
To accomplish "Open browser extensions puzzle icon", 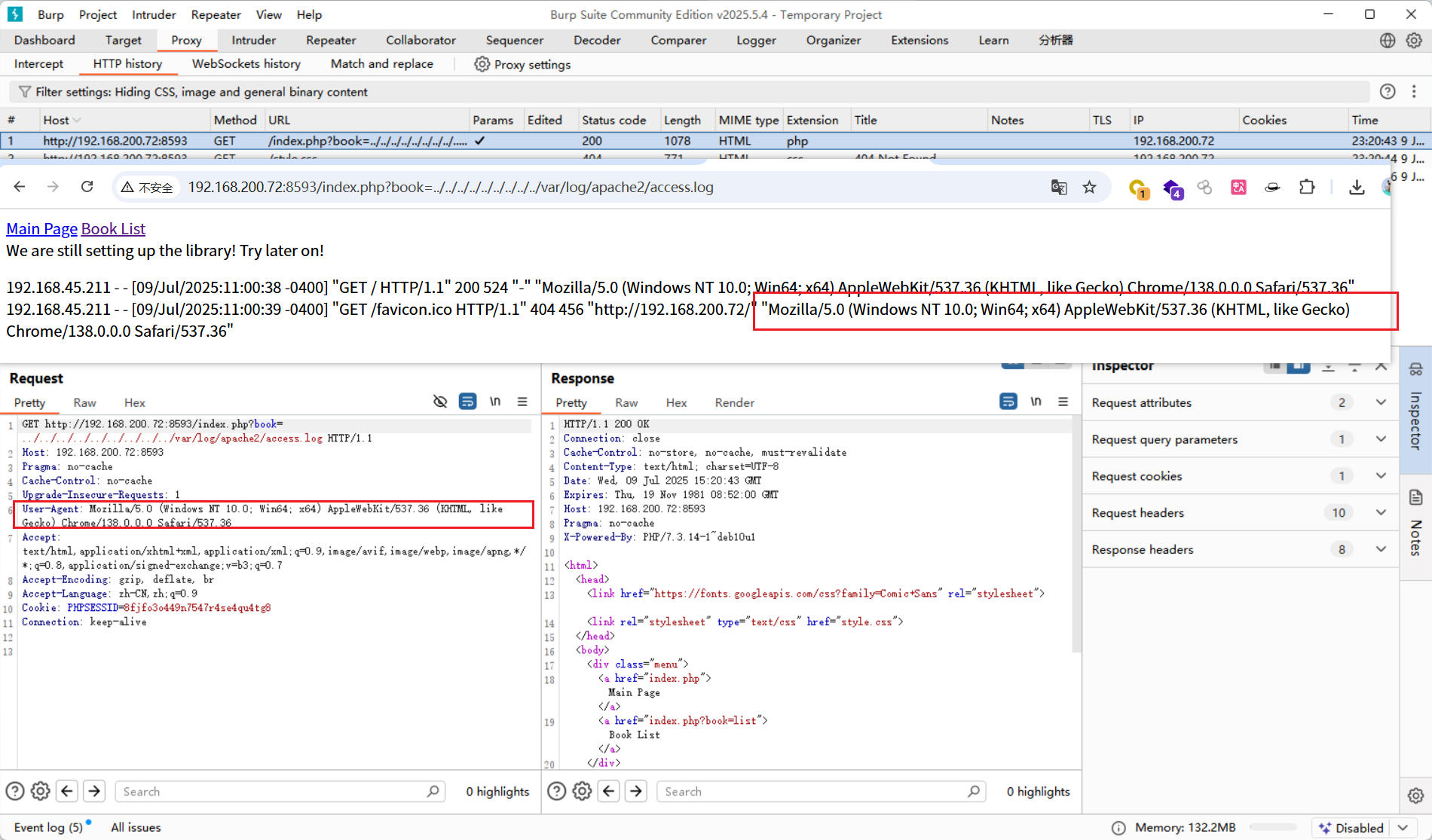I will point(1307,188).
